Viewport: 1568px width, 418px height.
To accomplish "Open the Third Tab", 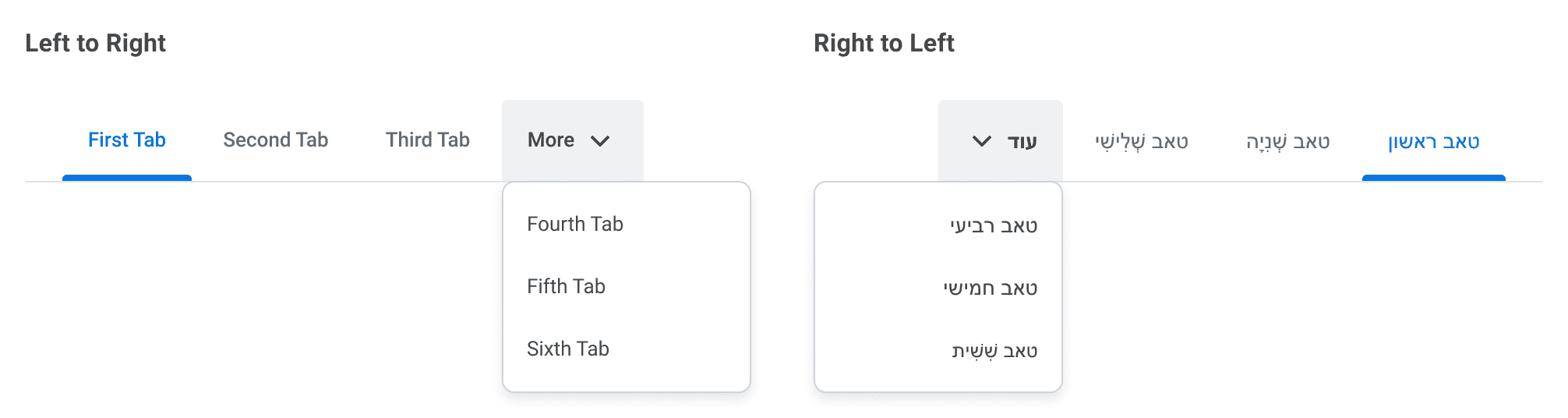I will click(x=427, y=140).
